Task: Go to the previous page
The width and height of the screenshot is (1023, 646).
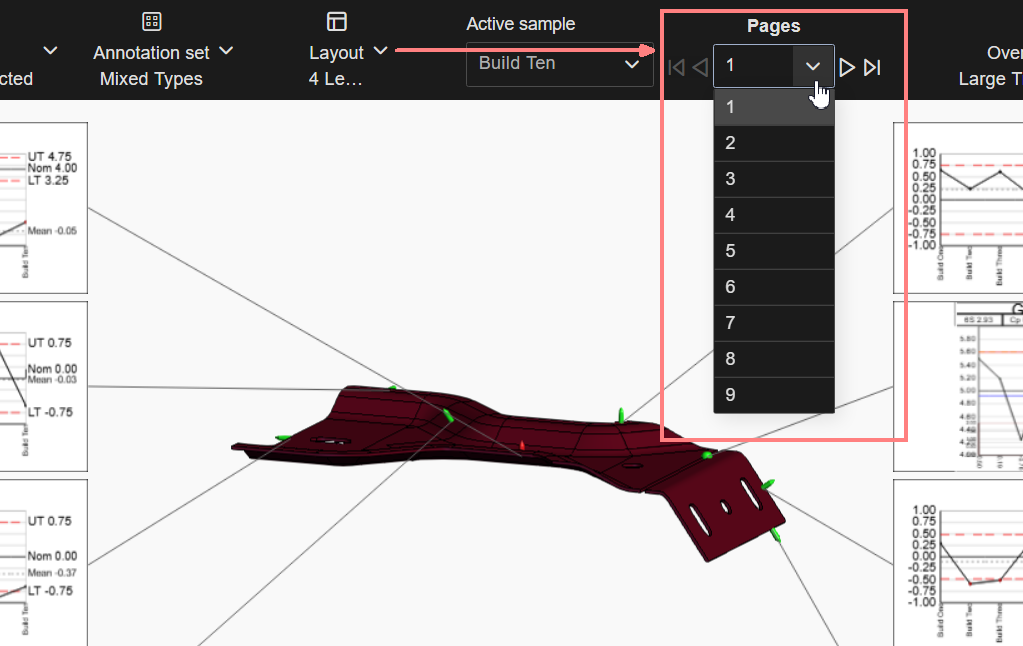Action: [700, 67]
